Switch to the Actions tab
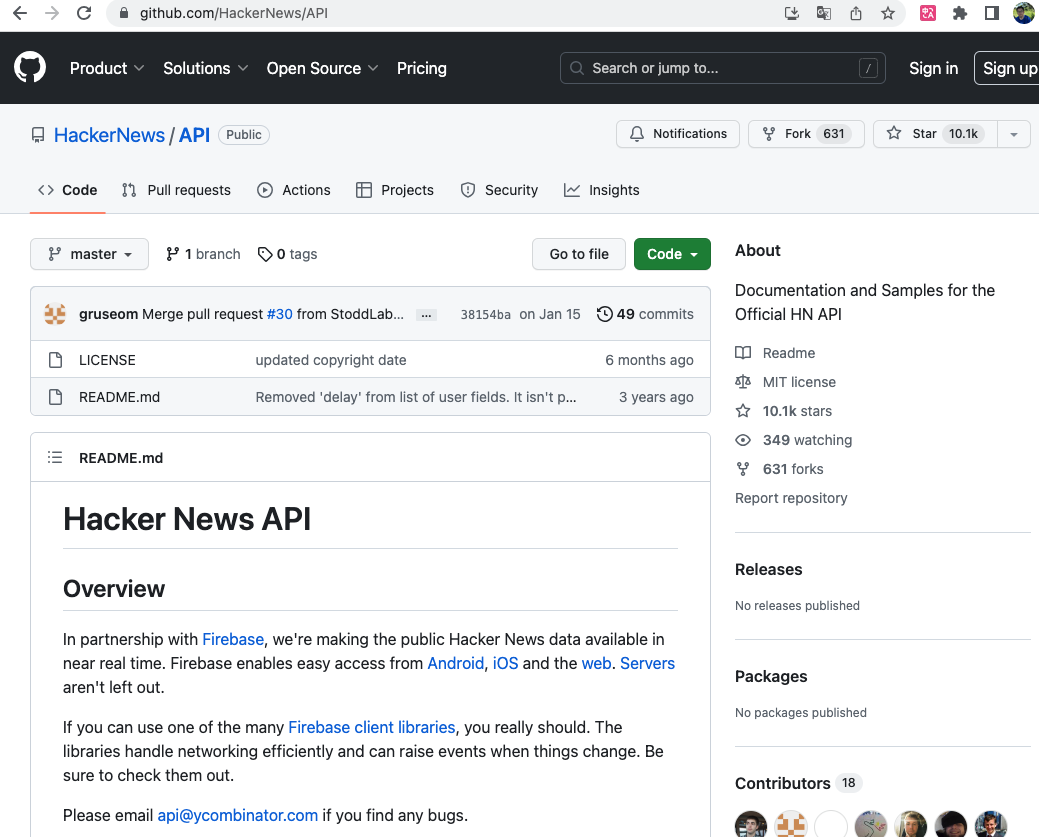 point(294,190)
